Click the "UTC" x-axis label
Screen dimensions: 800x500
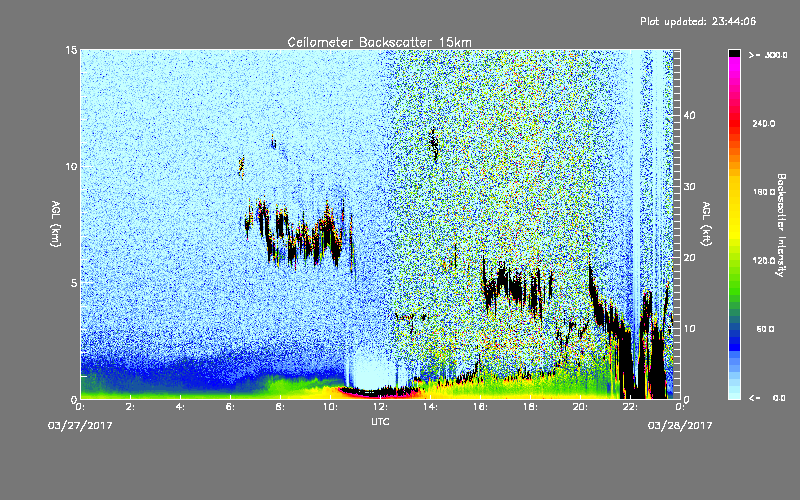tap(380, 421)
